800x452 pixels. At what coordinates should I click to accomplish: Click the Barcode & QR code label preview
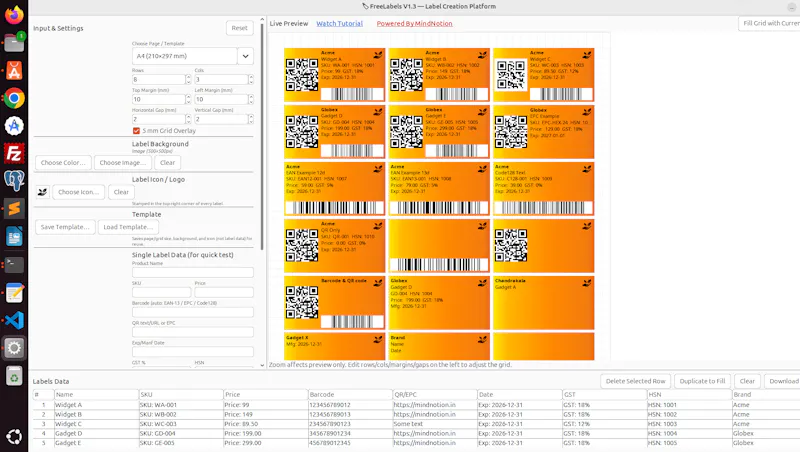(x=335, y=303)
